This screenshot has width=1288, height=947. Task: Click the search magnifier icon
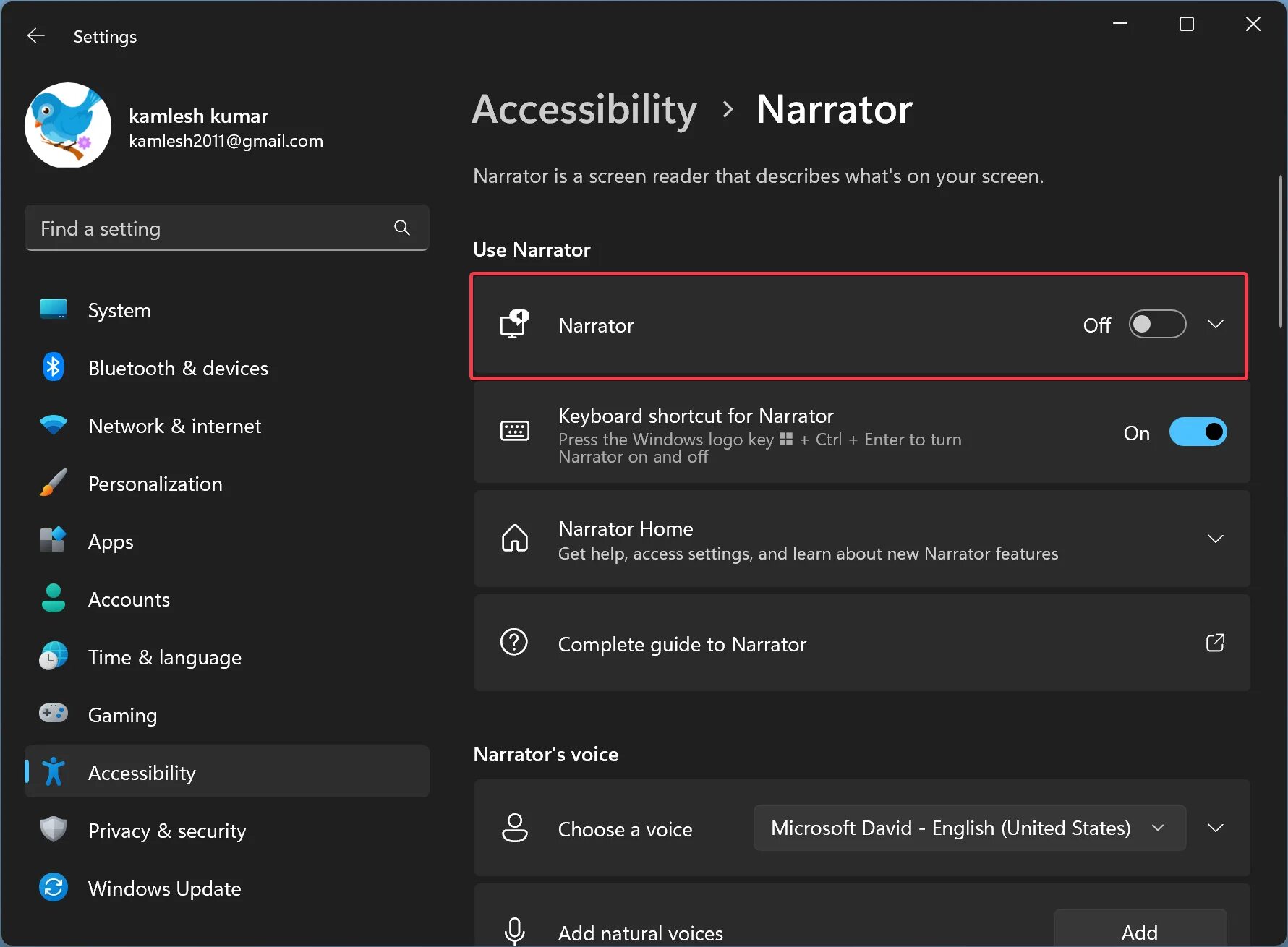402,228
